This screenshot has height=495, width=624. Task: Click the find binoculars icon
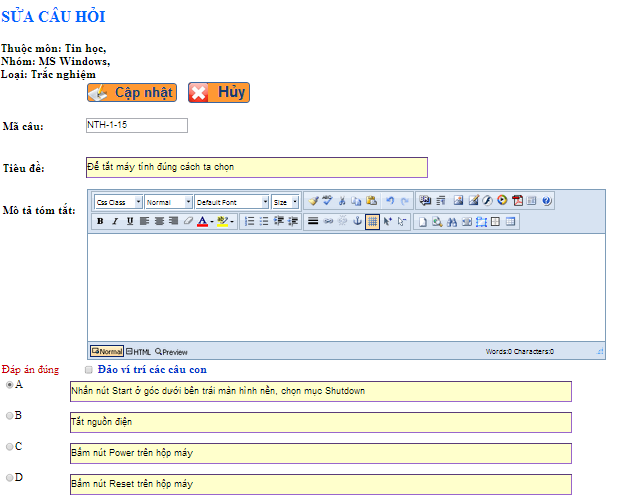click(x=452, y=222)
